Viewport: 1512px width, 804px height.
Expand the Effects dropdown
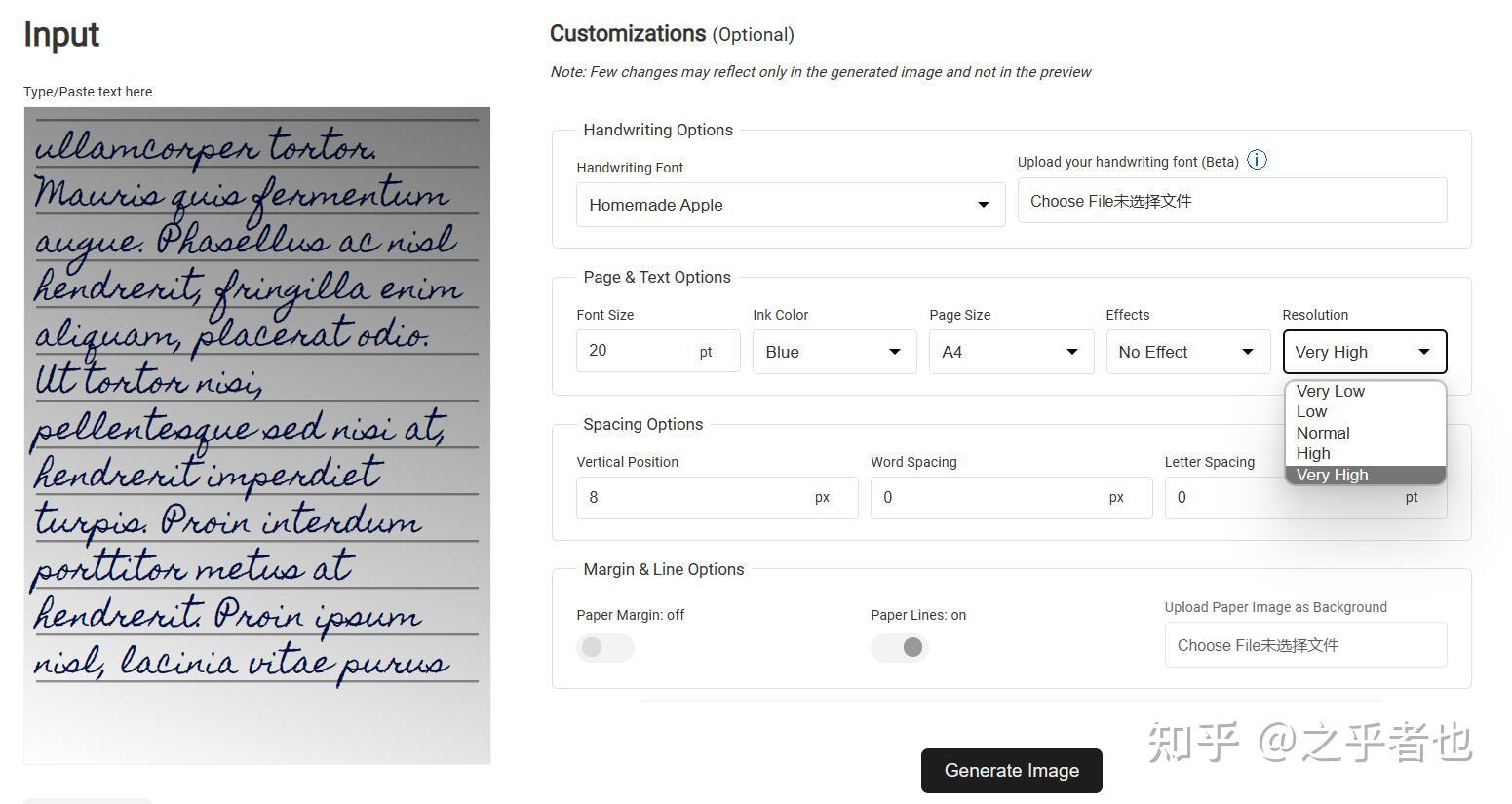pyautogui.click(x=1186, y=352)
